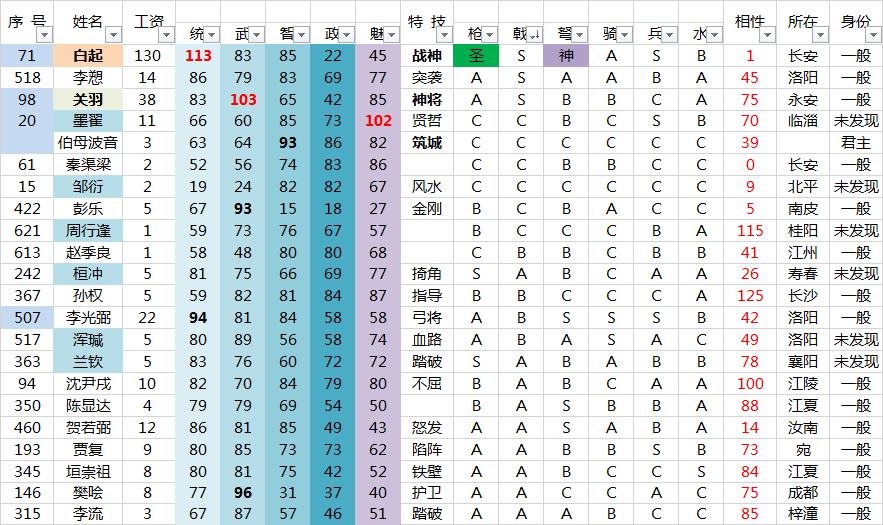Open the 骑 column filter dropdown
Image resolution: width=883 pixels, height=525 pixels.
click(625, 35)
